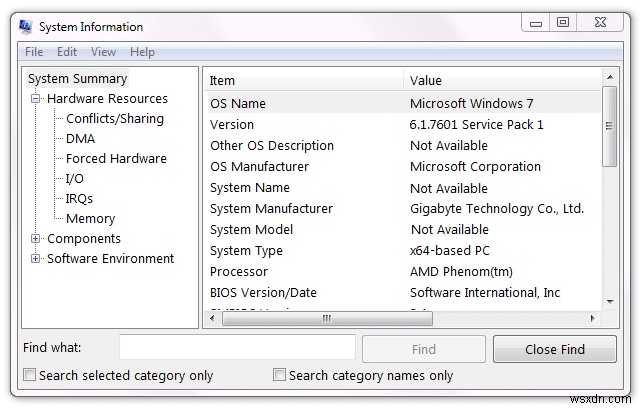Click the value Microsoft Windows 7

[472, 103]
